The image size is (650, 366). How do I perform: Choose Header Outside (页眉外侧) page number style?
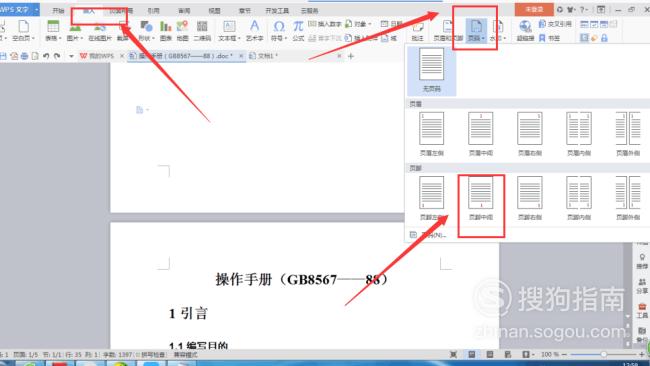(628, 134)
